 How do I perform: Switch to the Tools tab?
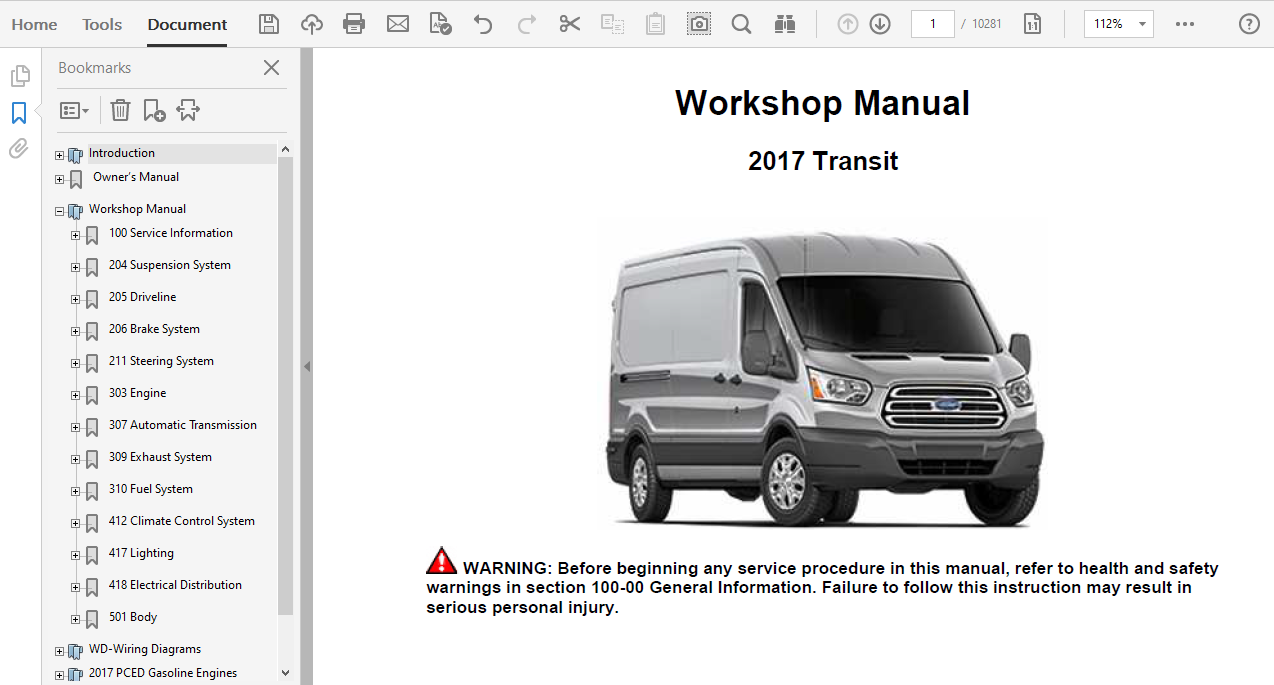[102, 24]
